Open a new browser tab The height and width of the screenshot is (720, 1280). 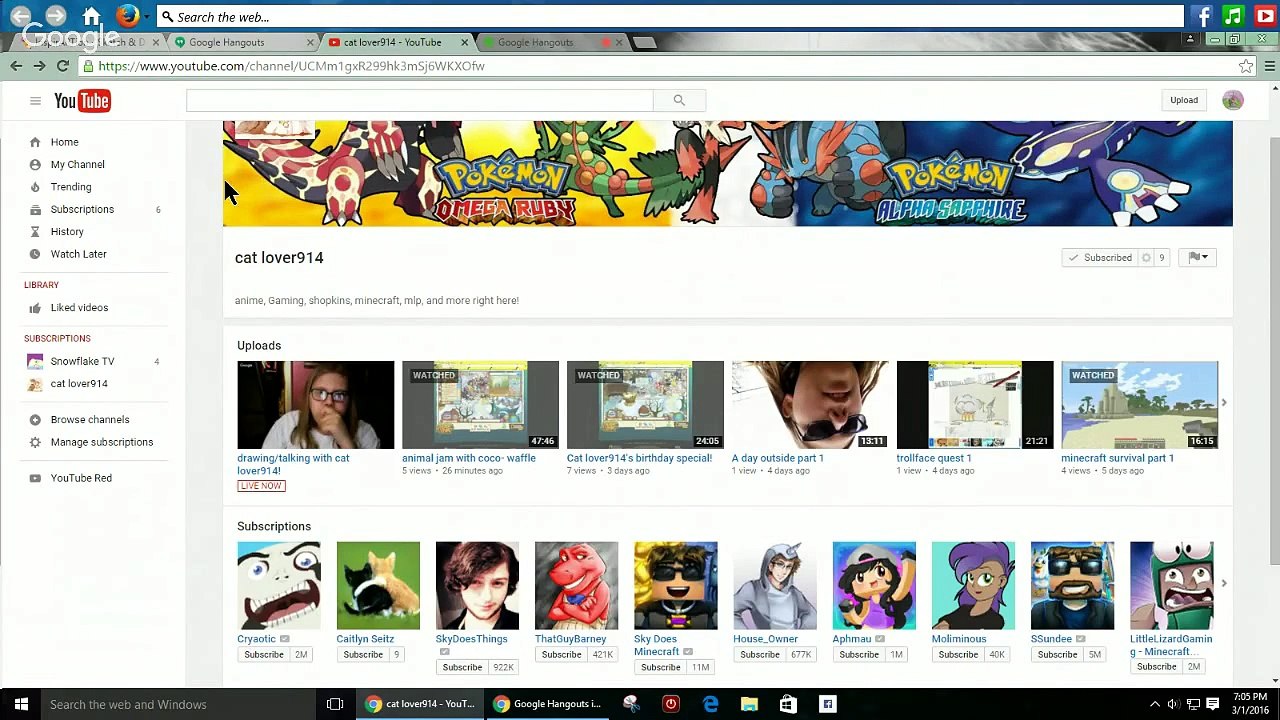tap(645, 42)
